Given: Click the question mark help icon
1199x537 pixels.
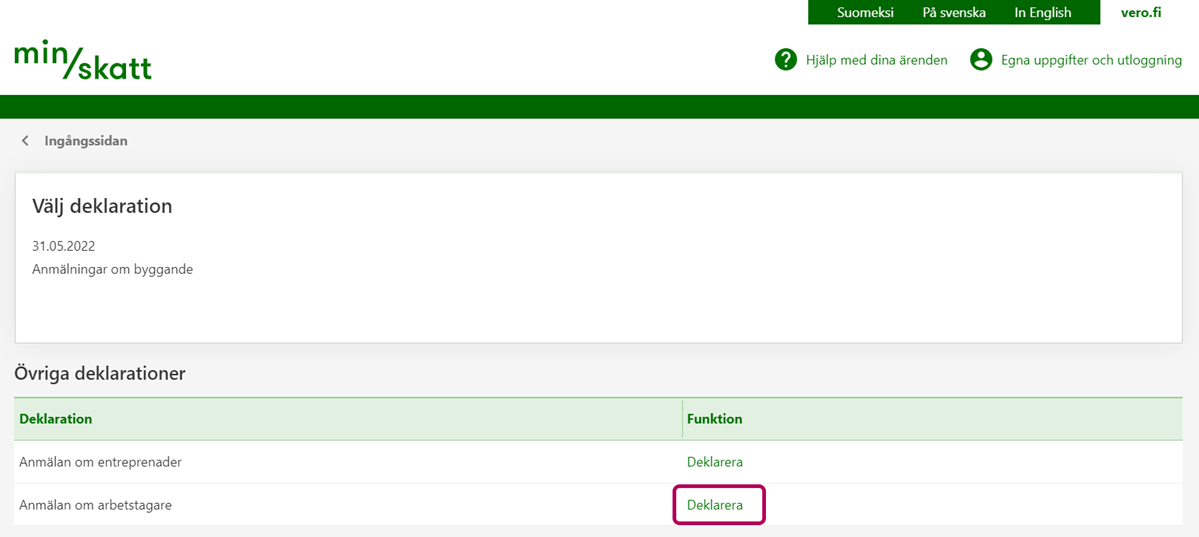Looking at the screenshot, I should click(786, 60).
